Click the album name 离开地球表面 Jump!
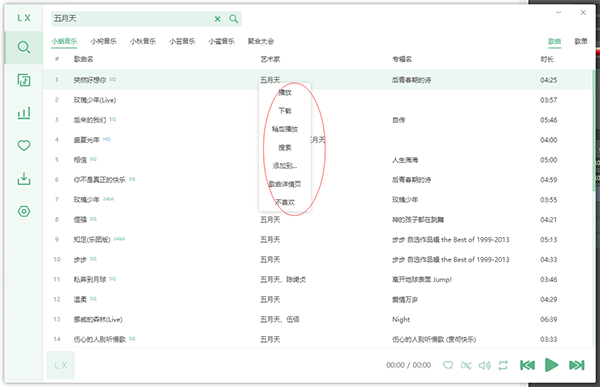 point(422,279)
